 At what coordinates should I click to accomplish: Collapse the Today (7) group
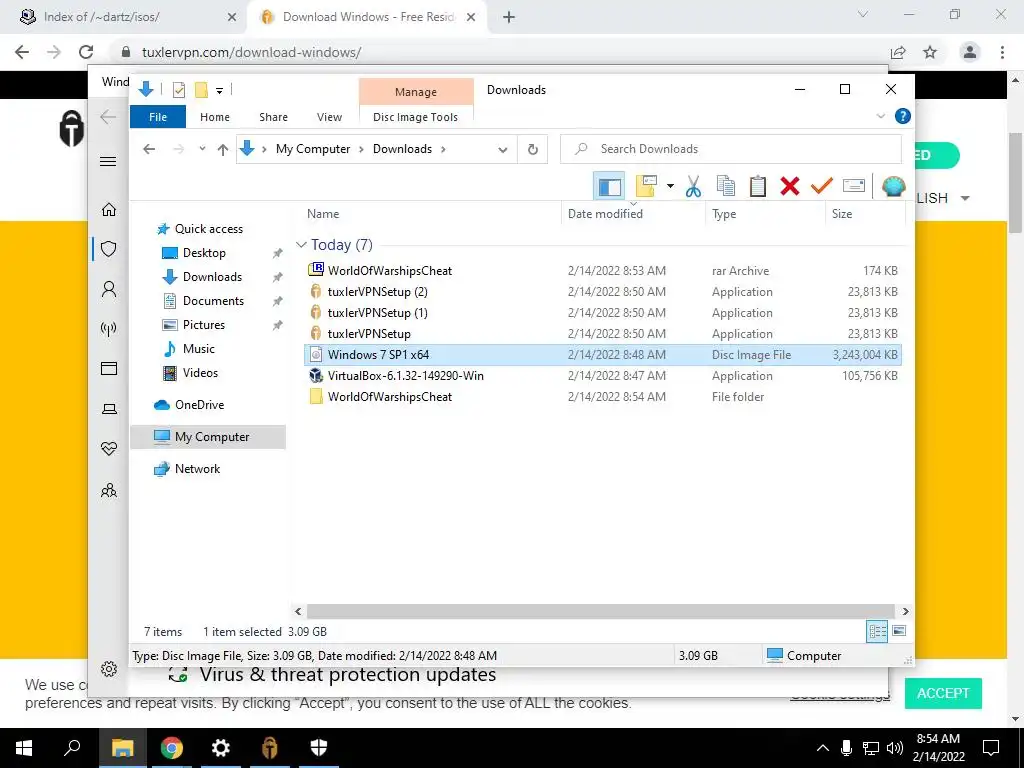pos(301,245)
